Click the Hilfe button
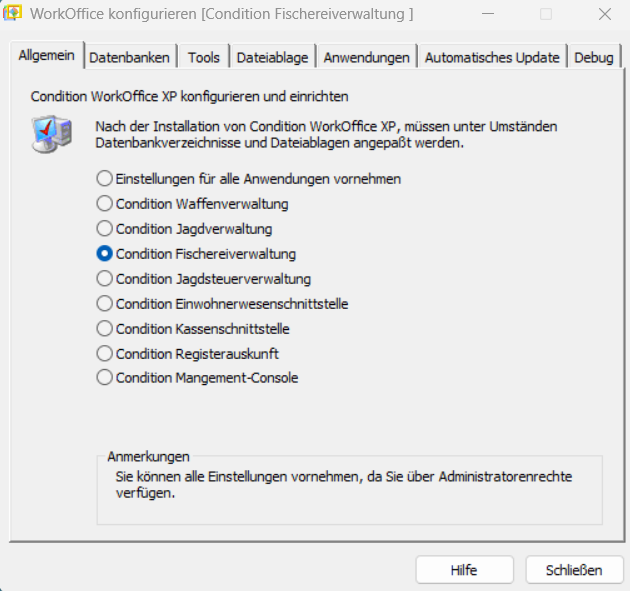Viewport: 630px width, 591px height. click(x=464, y=570)
